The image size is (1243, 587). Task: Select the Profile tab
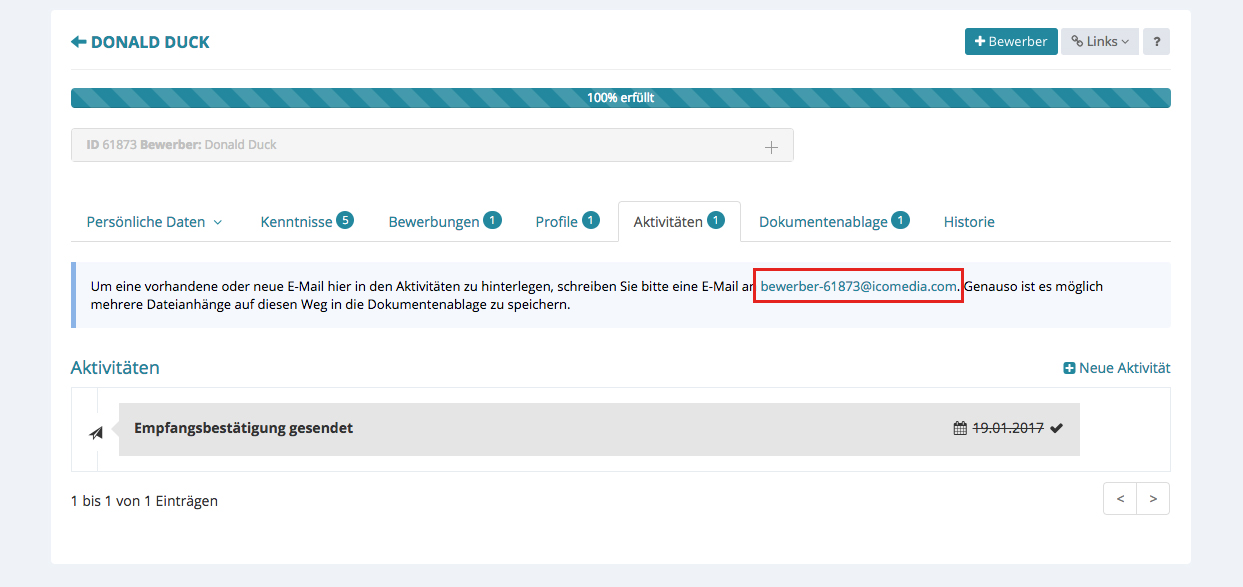pyautogui.click(x=566, y=222)
